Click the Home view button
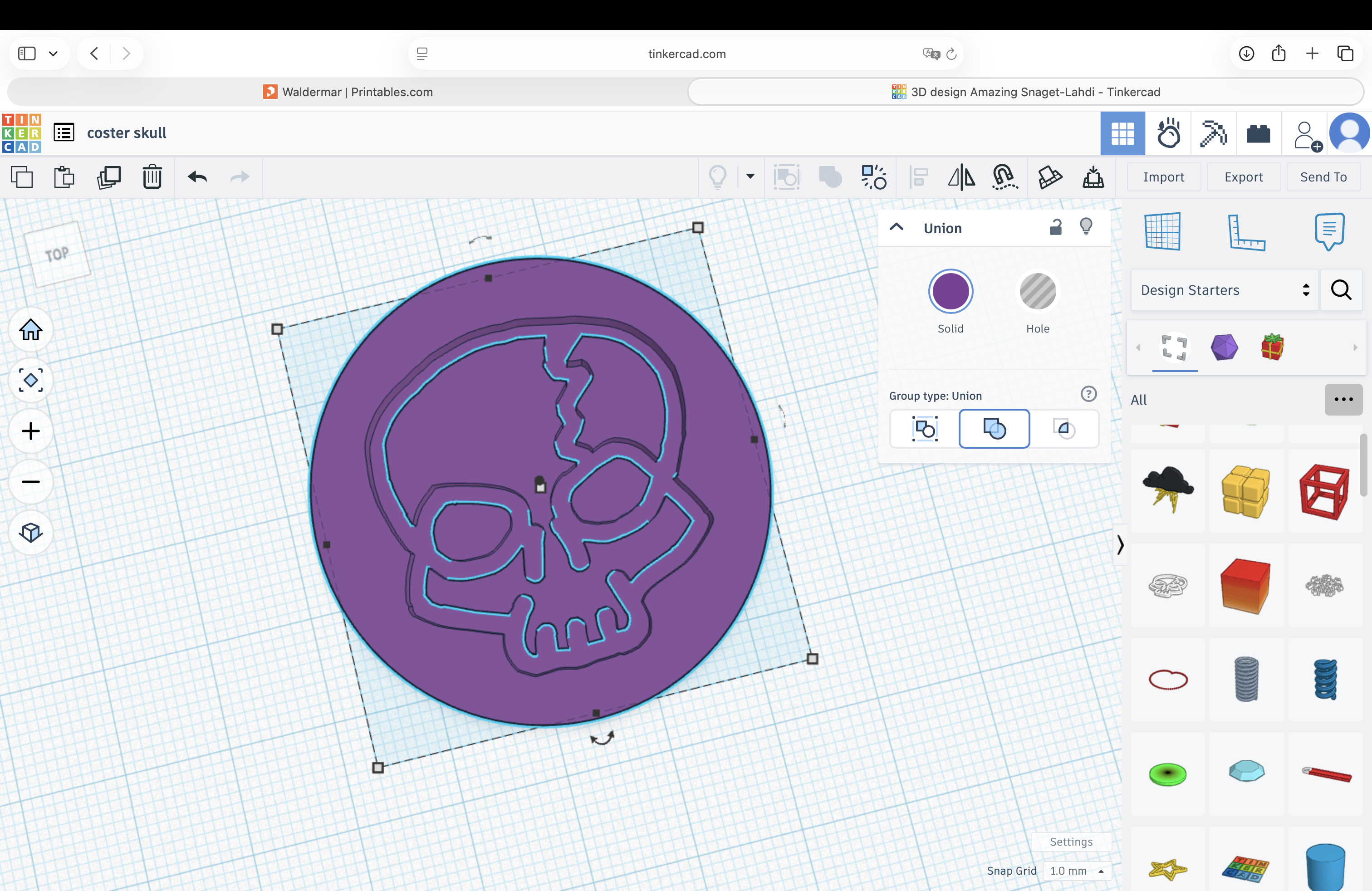Image resolution: width=1372 pixels, height=891 pixels. (x=30, y=330)
